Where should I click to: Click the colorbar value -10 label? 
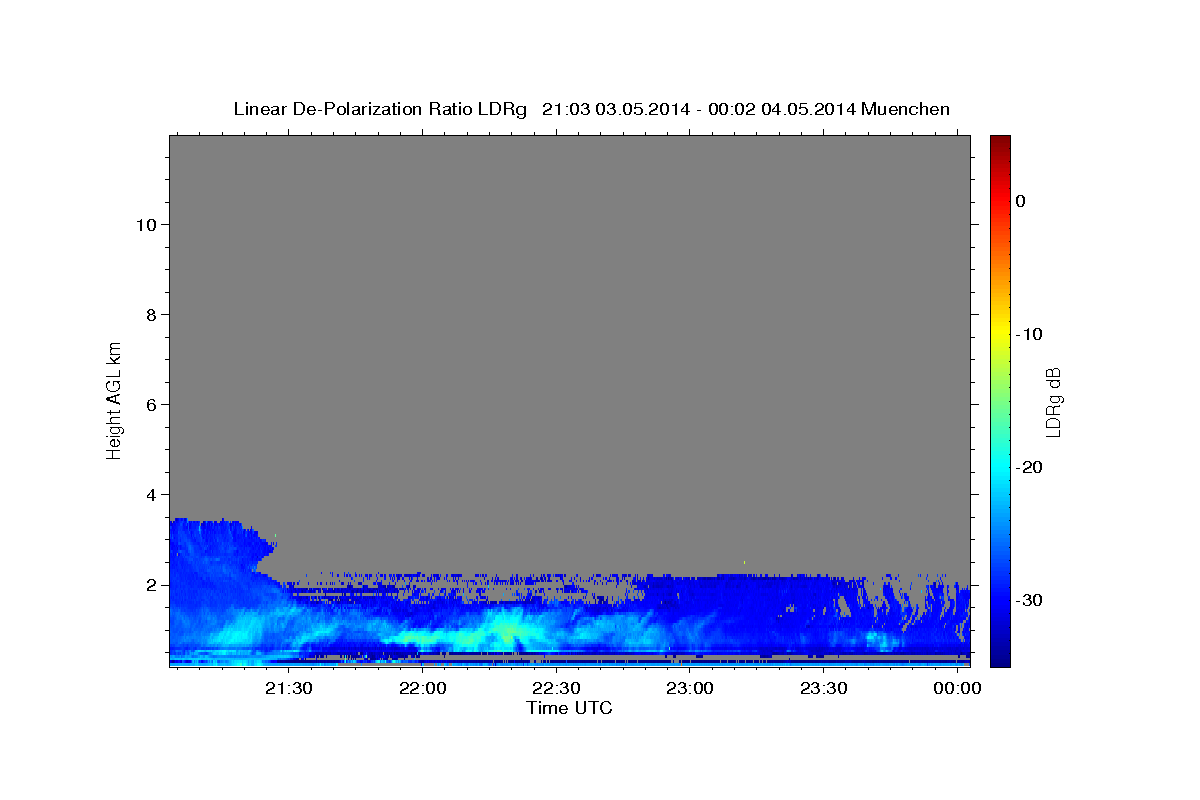[x=1029, y=334]
